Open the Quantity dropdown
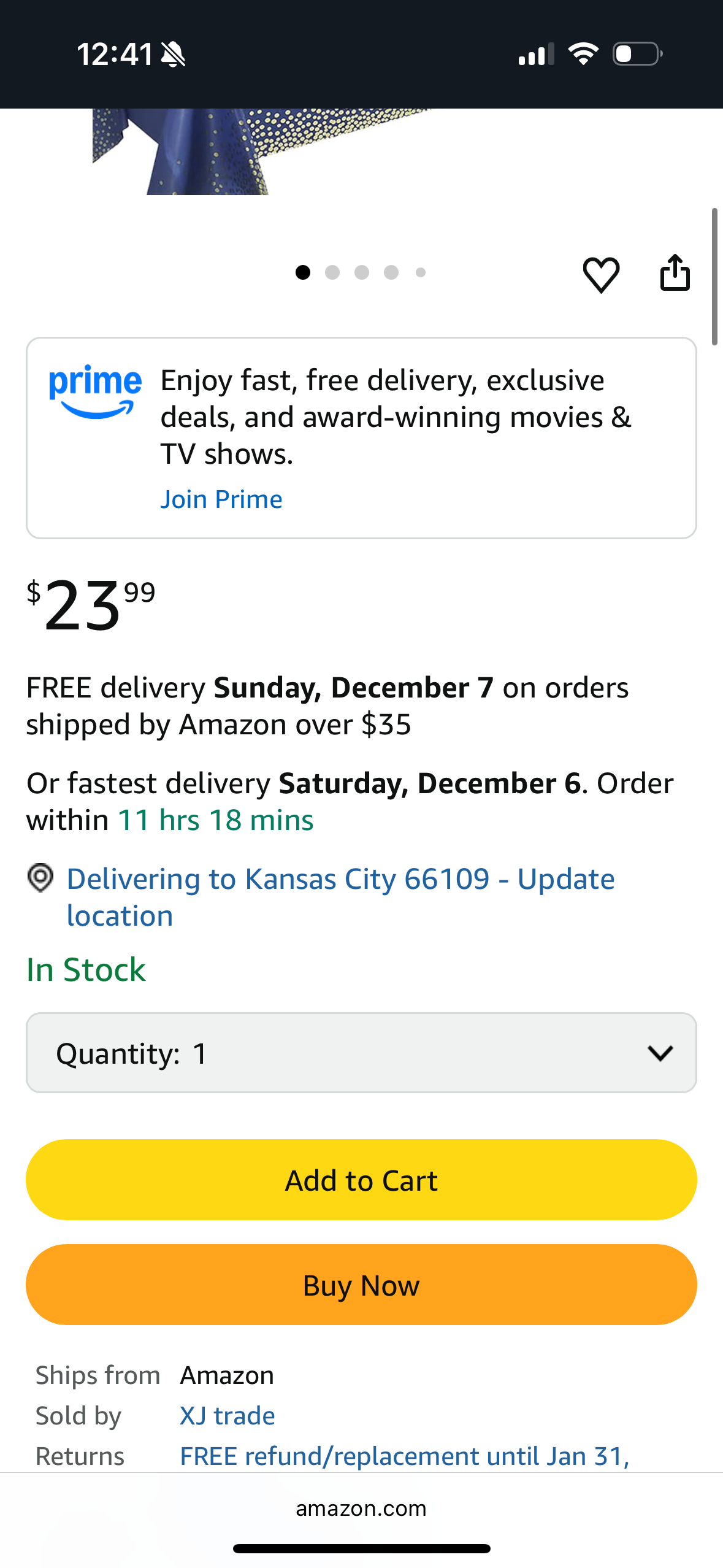The image size is (723, 1568). coord(361,1053)
